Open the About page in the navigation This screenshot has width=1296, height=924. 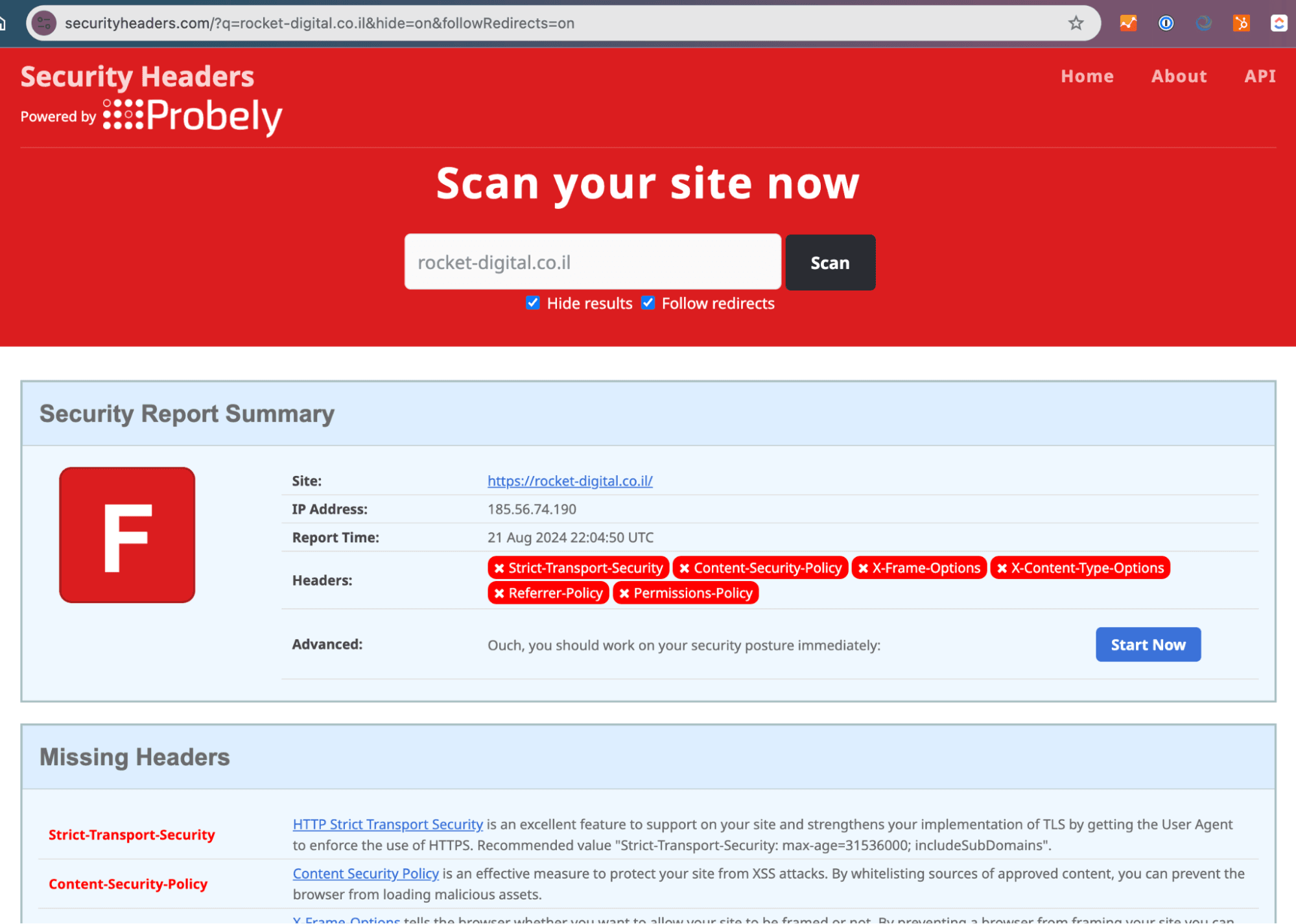[1179, 76]
